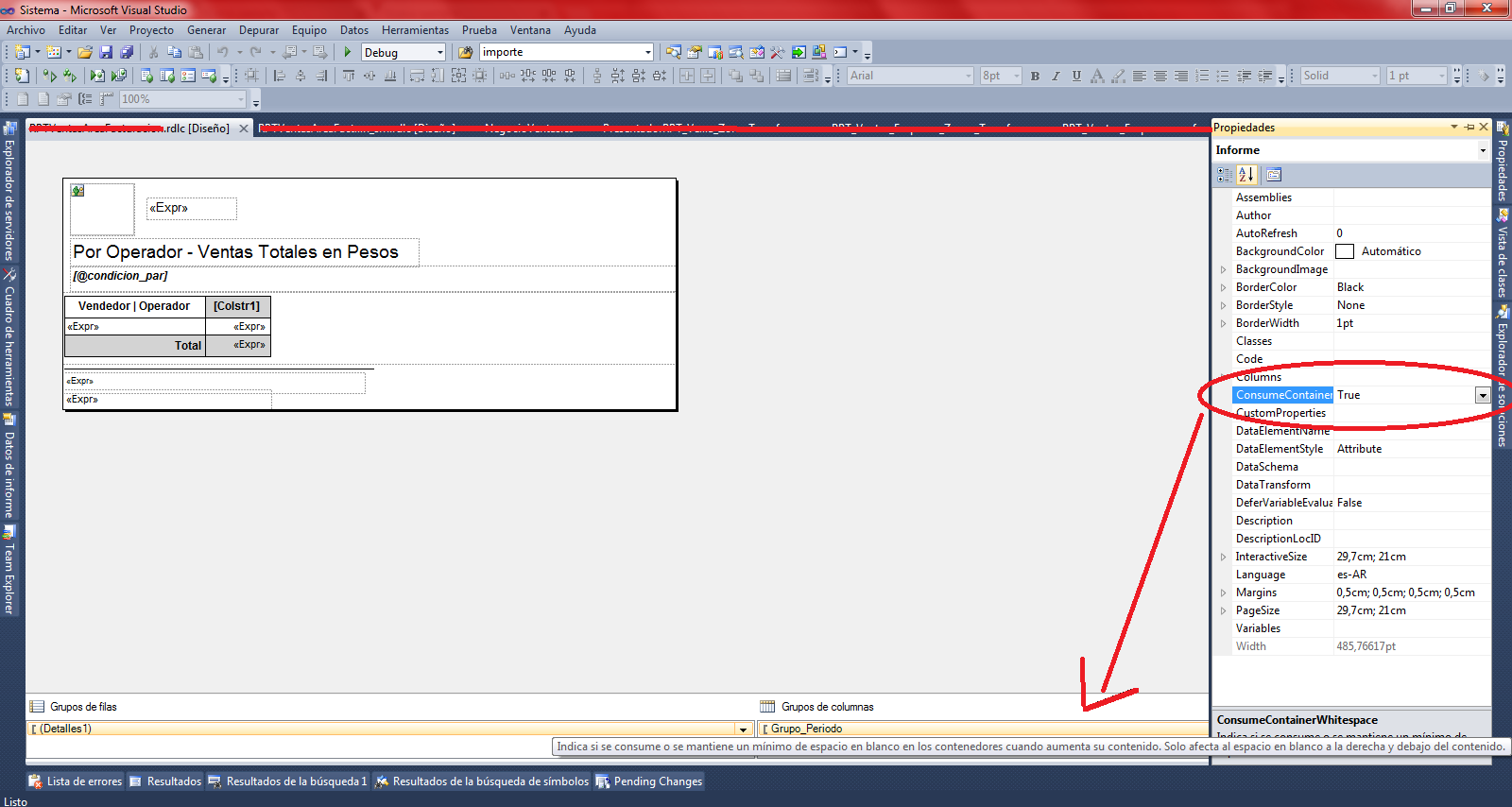1512x807 pixels.
Task: Click the BackgroundColor white swatch
Action: point(1345,251)
